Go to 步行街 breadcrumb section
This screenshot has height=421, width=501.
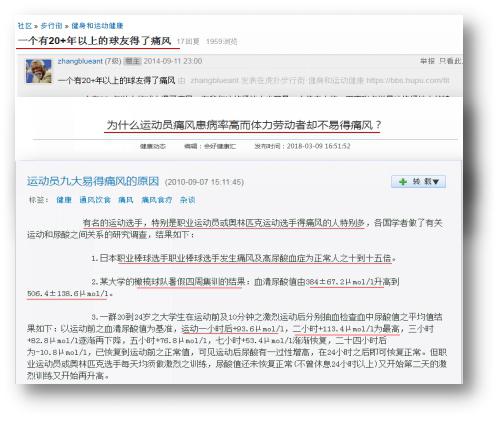[51, 26]
